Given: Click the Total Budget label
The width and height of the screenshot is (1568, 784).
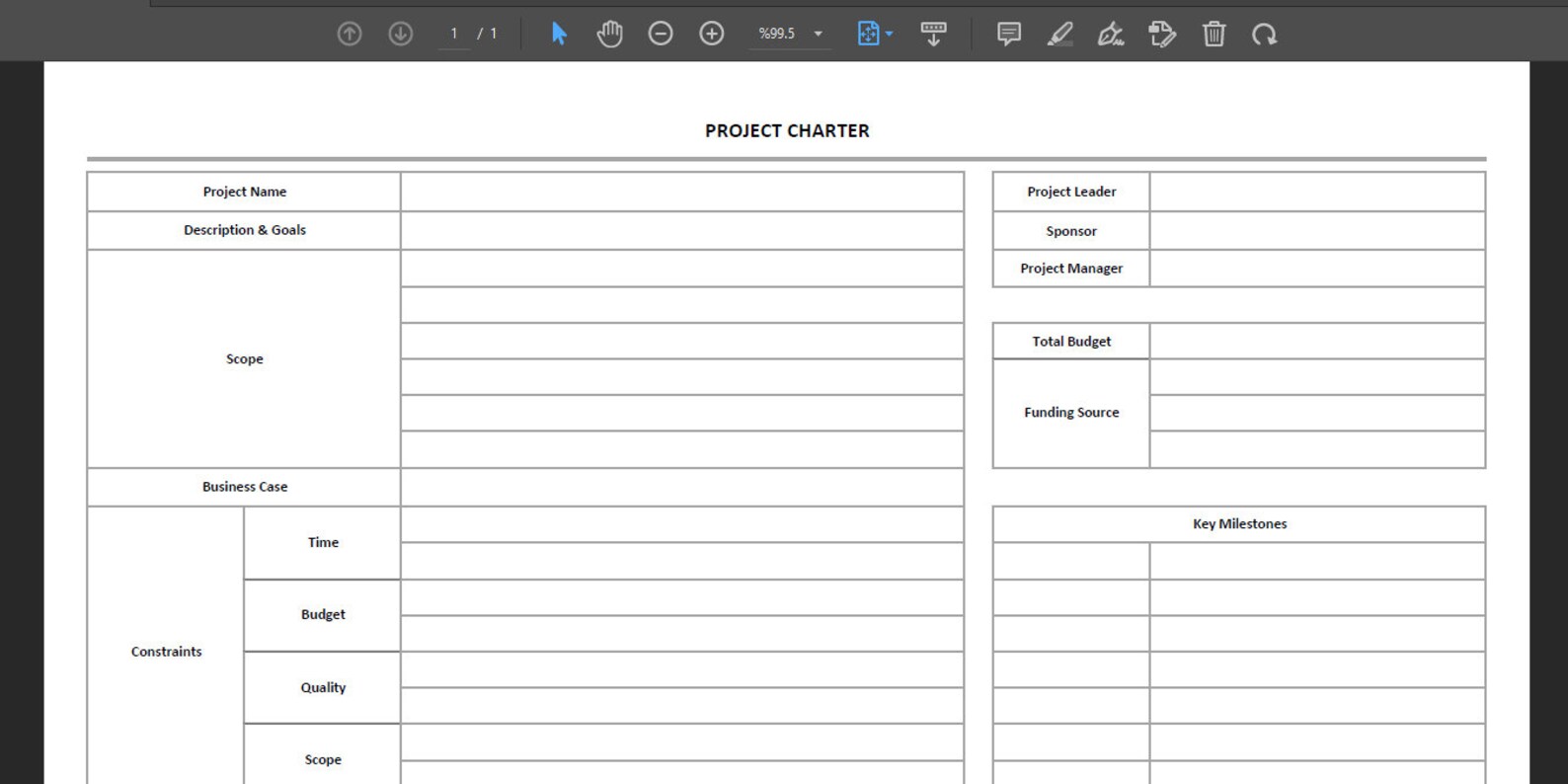Looking at the screenshot, I should pos(1071,342).
